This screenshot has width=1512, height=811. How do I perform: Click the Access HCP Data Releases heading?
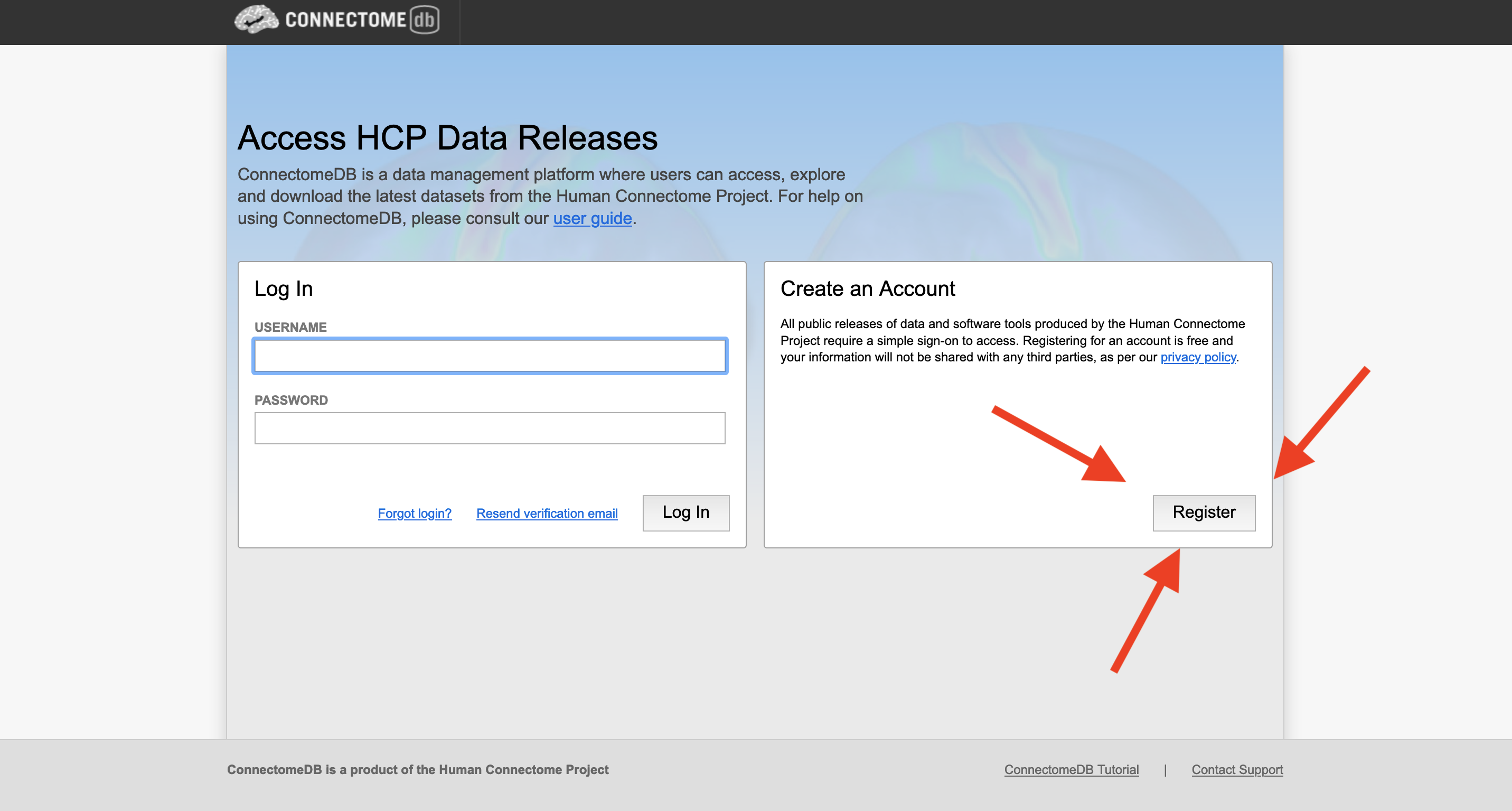[x=447, y=138]
